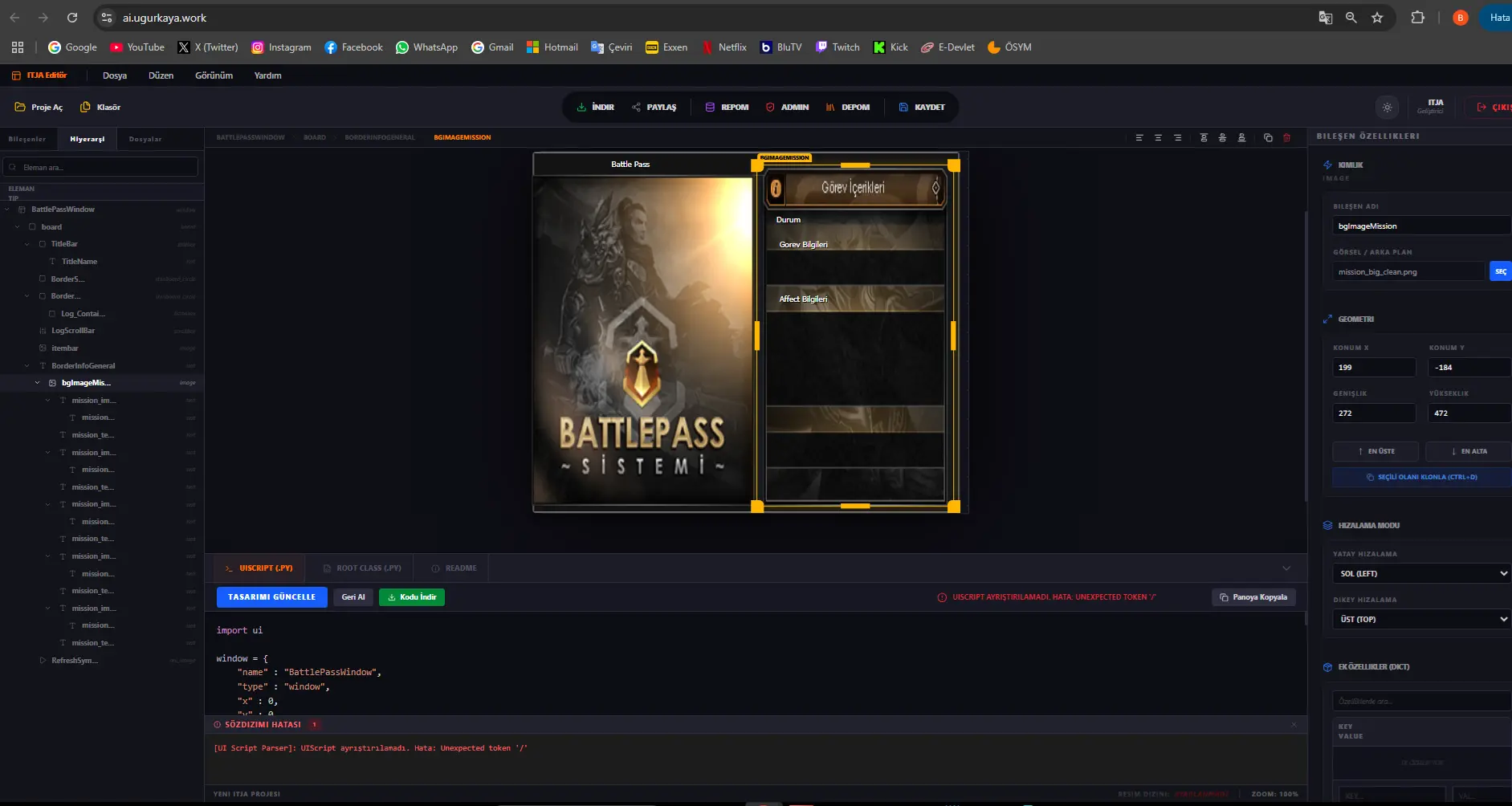
Task: Open the Yardım menu
Action: coord(267,75)
